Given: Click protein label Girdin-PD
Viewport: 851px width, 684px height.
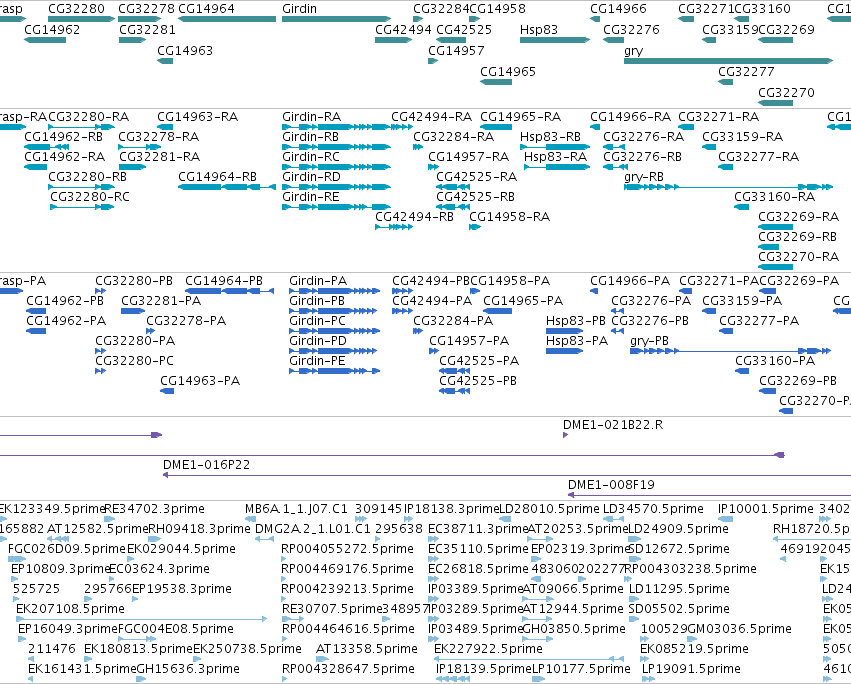Looking at the screenshot, I should coord(318,341).
